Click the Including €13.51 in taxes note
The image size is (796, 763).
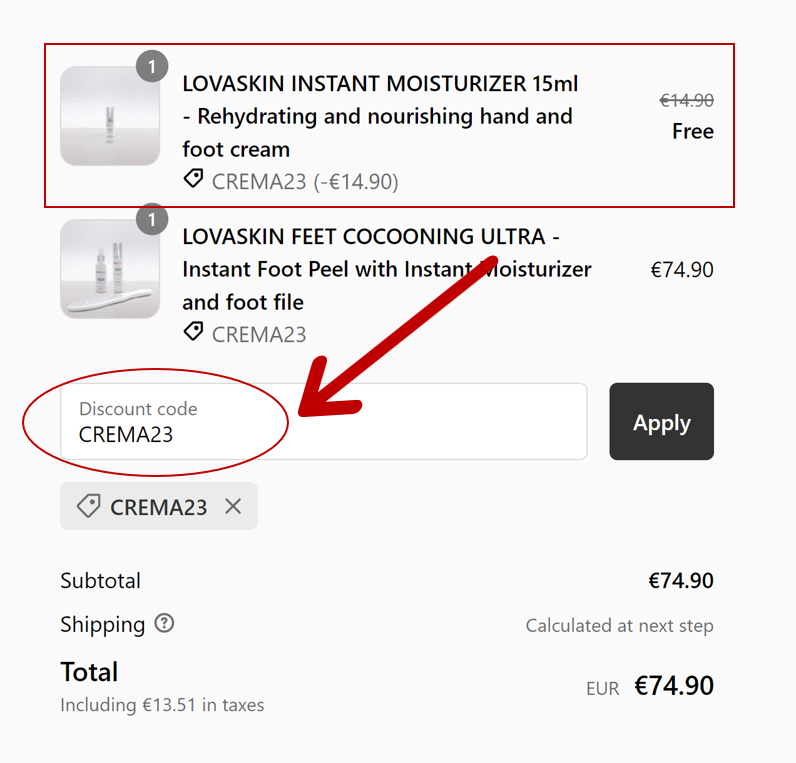[x=162, y=705]
